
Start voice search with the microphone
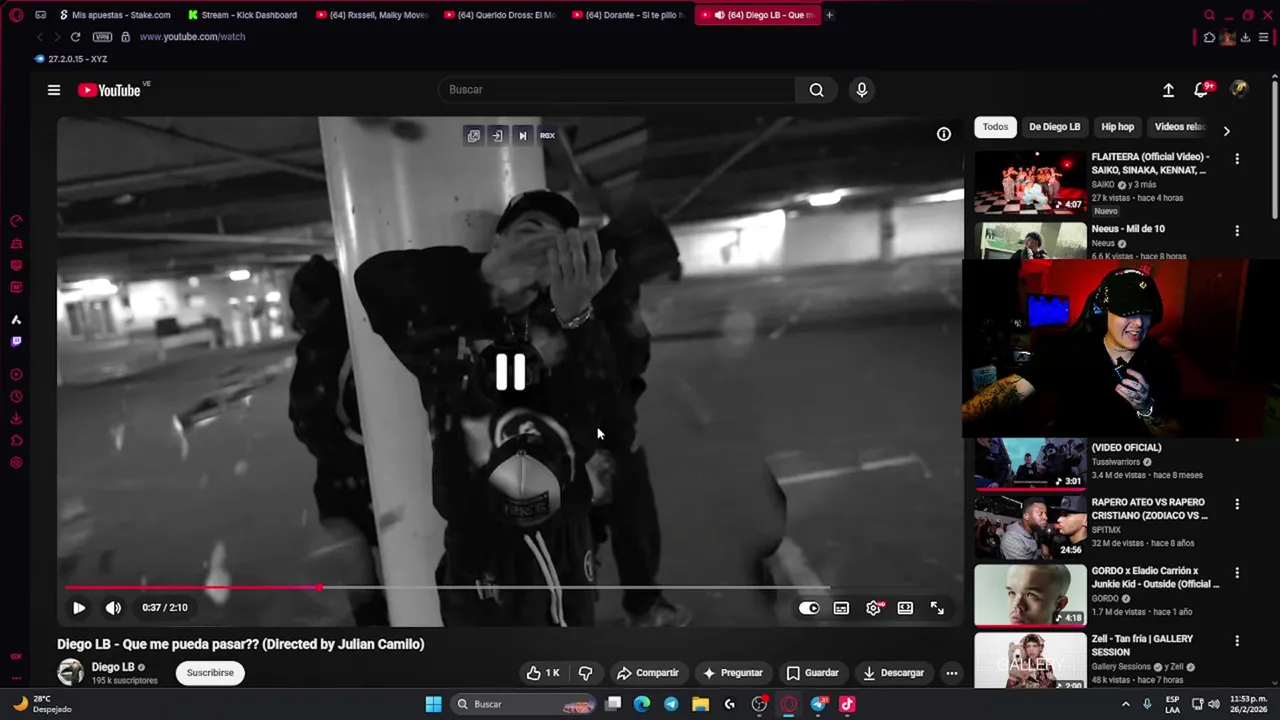862,90
